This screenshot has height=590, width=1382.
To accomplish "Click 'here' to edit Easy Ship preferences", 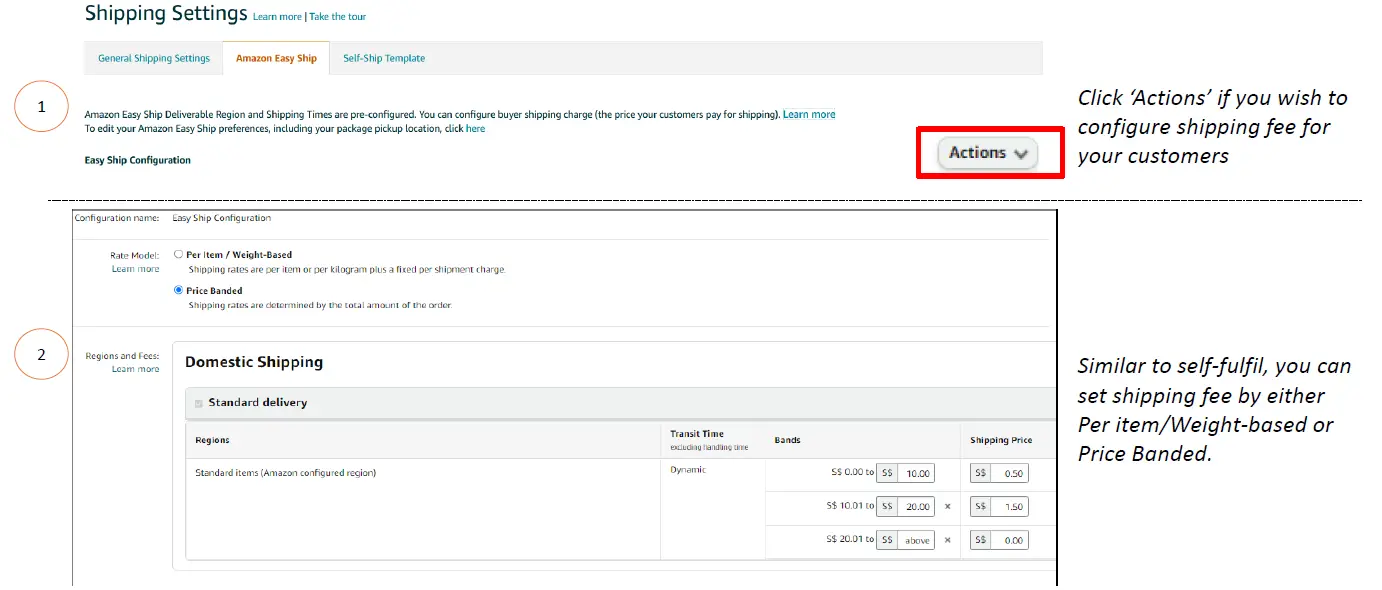I will coord(476,129).
